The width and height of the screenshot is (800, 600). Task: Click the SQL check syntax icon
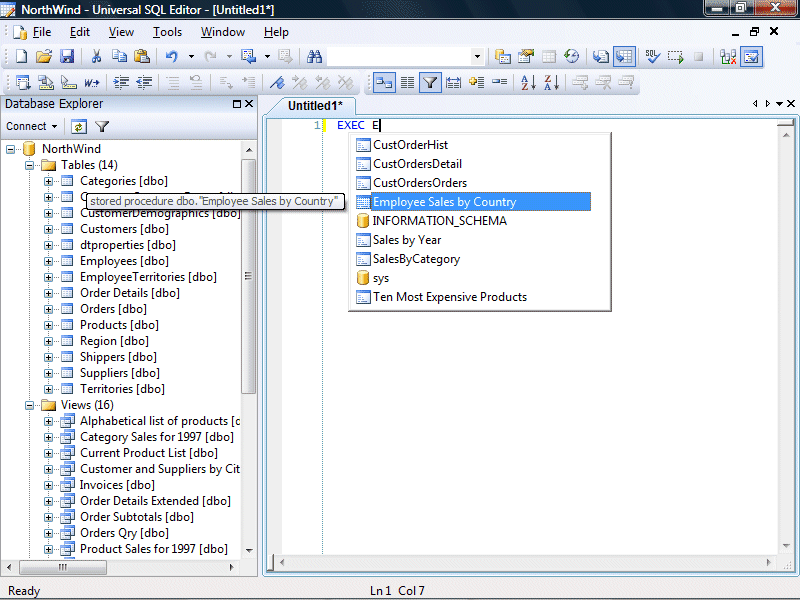[652, 57]
